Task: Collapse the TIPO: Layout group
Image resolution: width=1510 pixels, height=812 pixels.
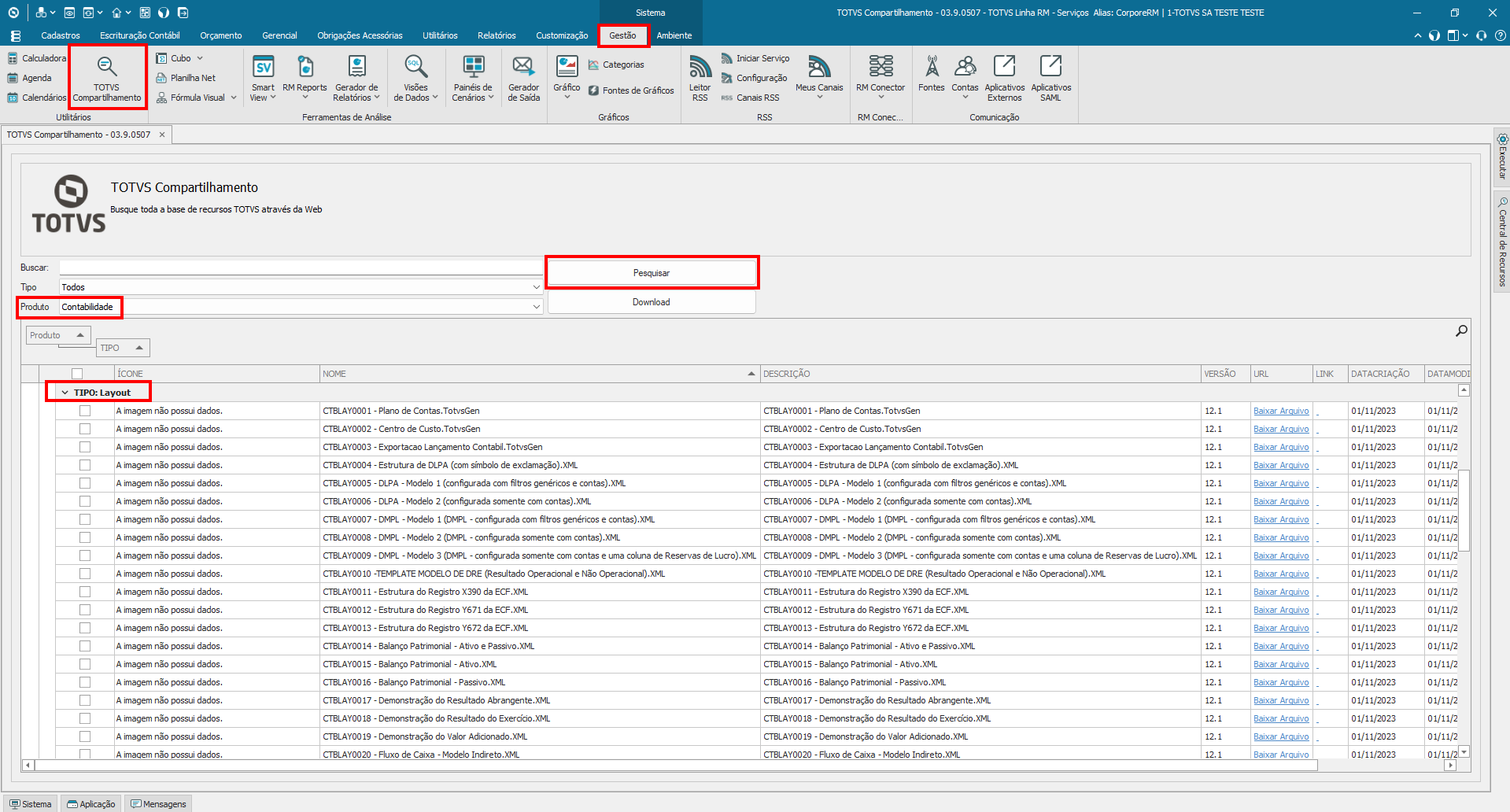Action: click(x=65, y=393)
